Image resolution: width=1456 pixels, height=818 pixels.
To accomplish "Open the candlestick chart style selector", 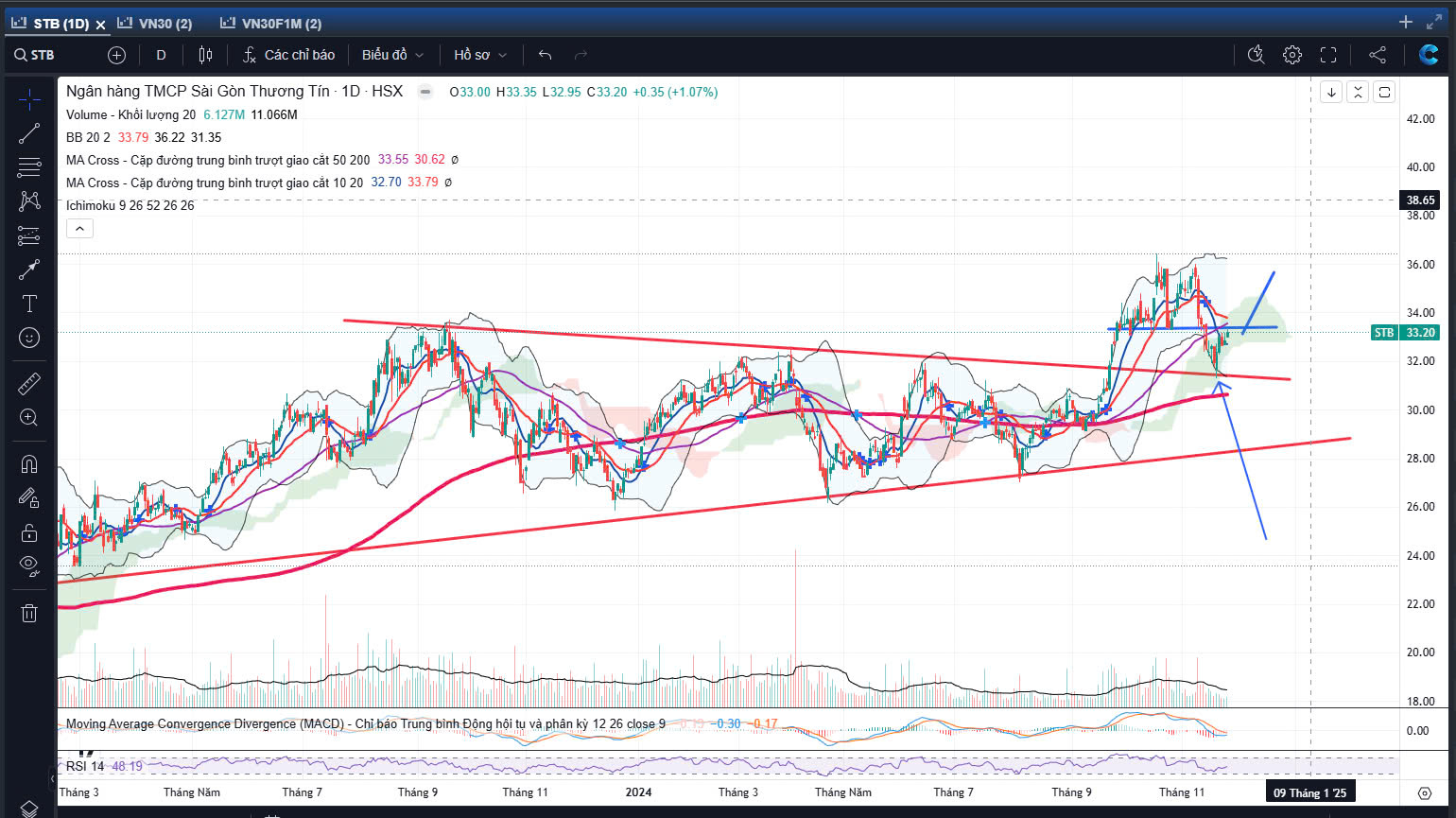I will [205, 55].
